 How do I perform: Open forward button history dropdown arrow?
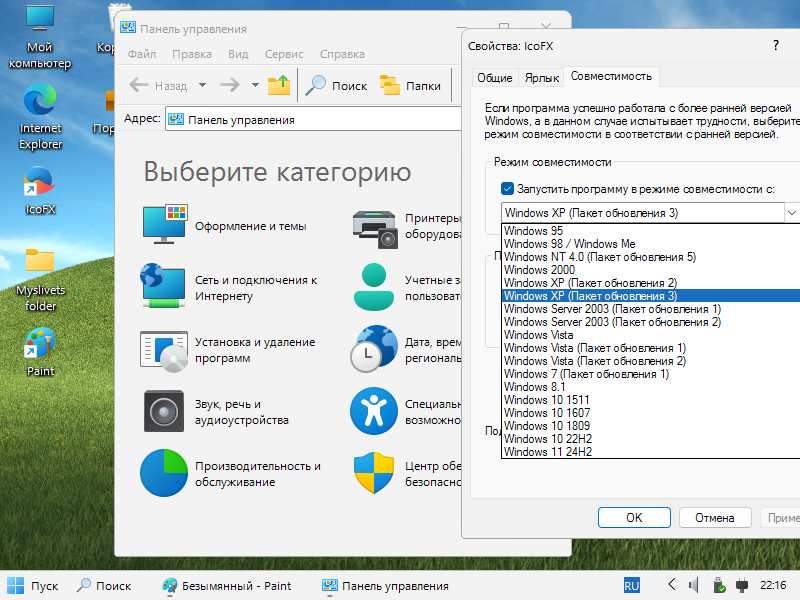[x=255, y=85]
